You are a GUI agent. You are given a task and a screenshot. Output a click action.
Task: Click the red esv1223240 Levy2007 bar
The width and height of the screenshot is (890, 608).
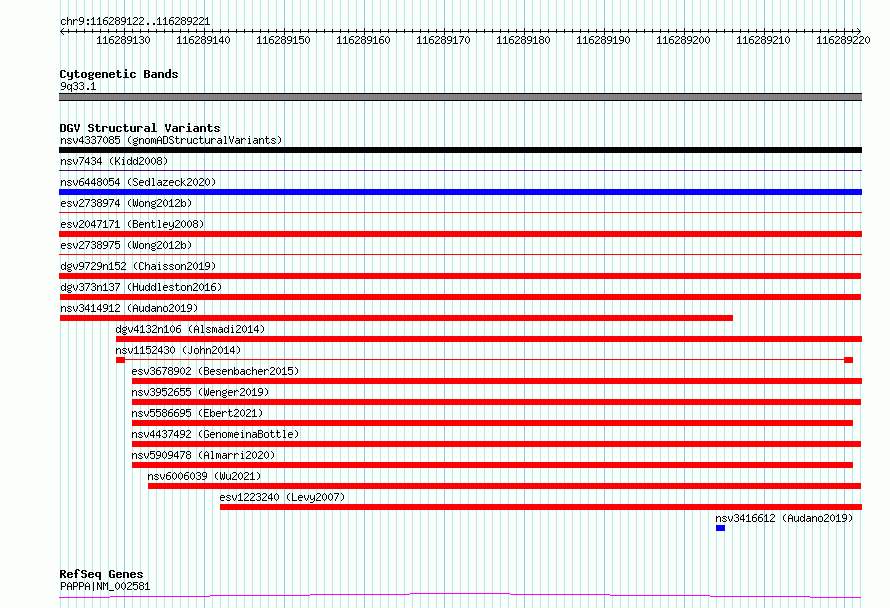click(541, 507)
